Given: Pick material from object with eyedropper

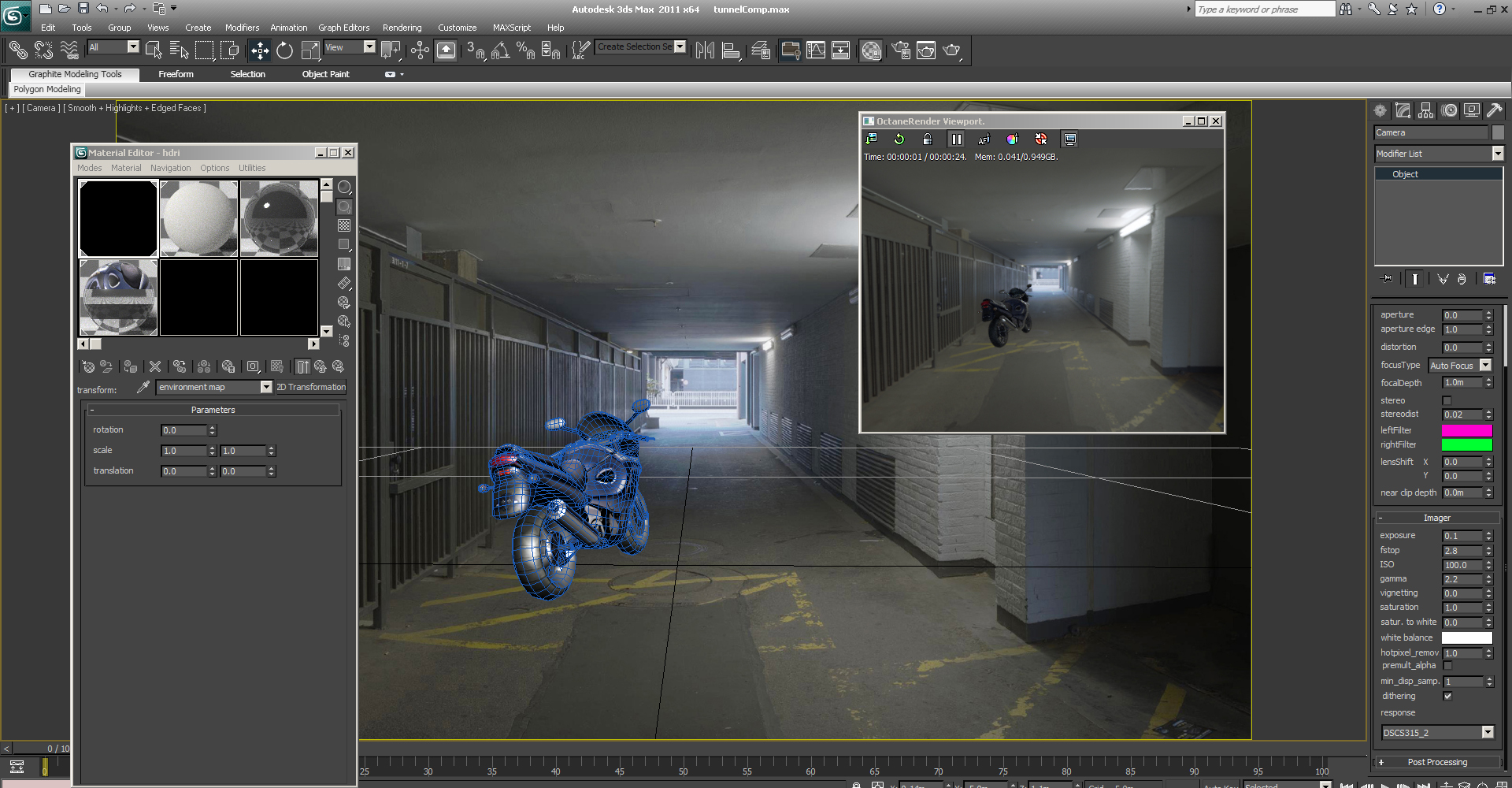Looking at the screenshot, I should point(143,387).
